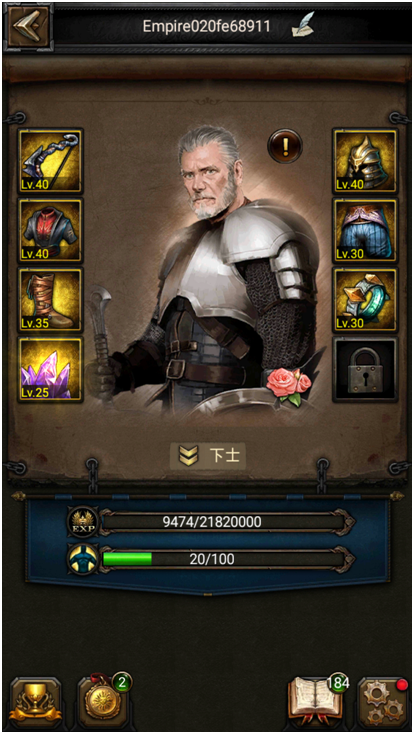
Task: Click the 下士 rank label
Action: coord(225,455)
